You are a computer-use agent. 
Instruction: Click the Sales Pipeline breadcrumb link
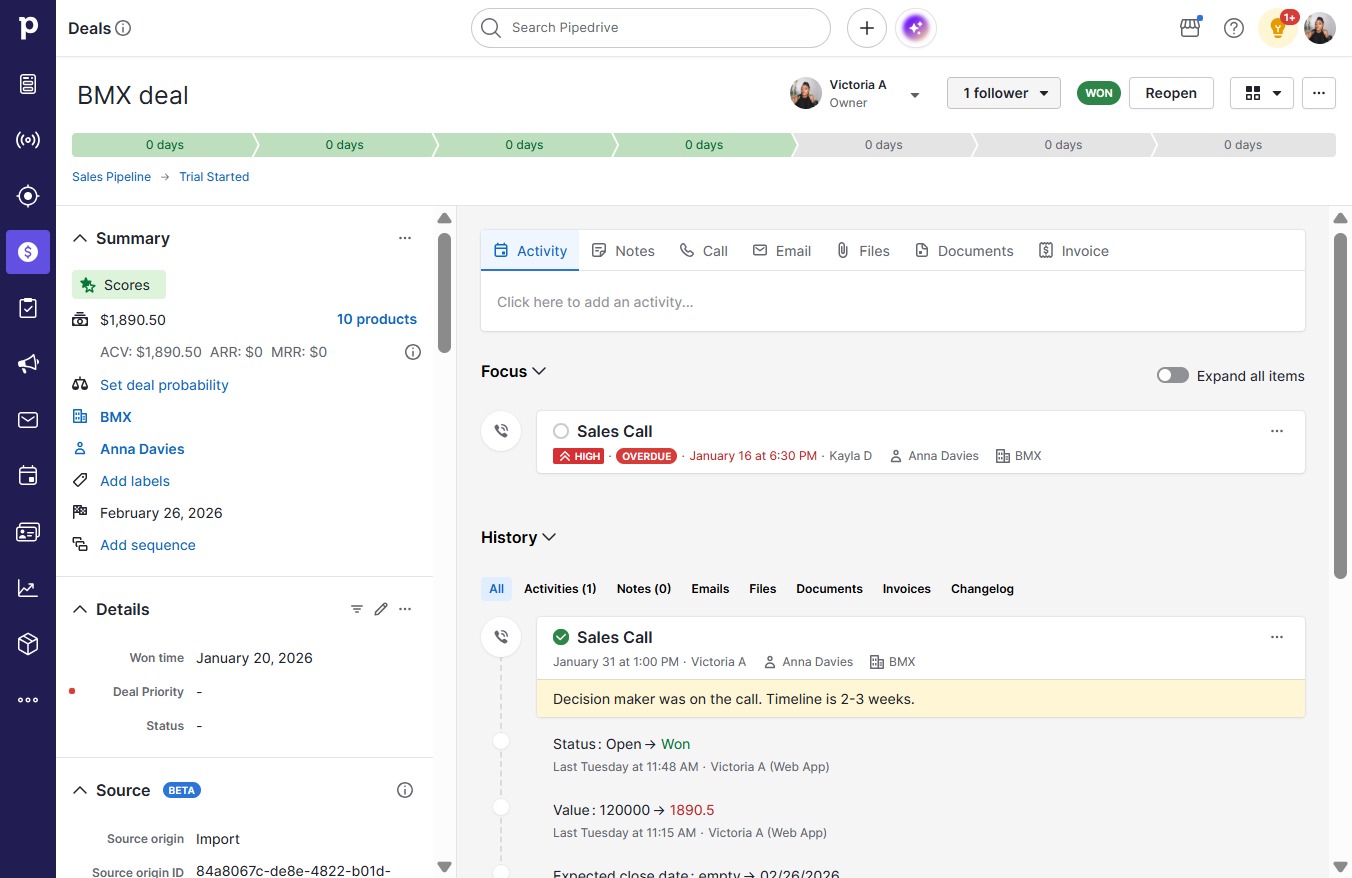(x=112, y=177)
